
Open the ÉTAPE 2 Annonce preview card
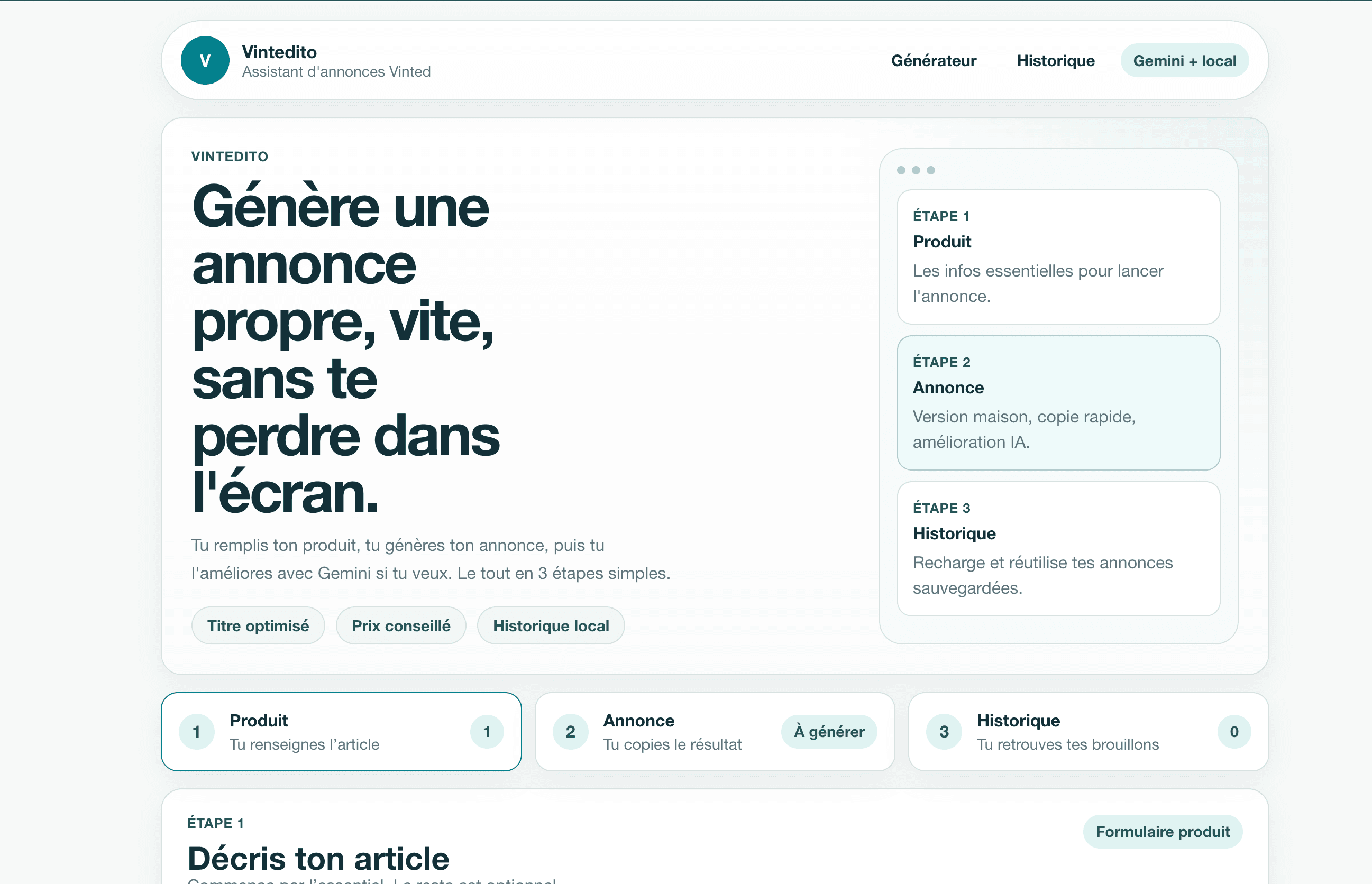1058,403
